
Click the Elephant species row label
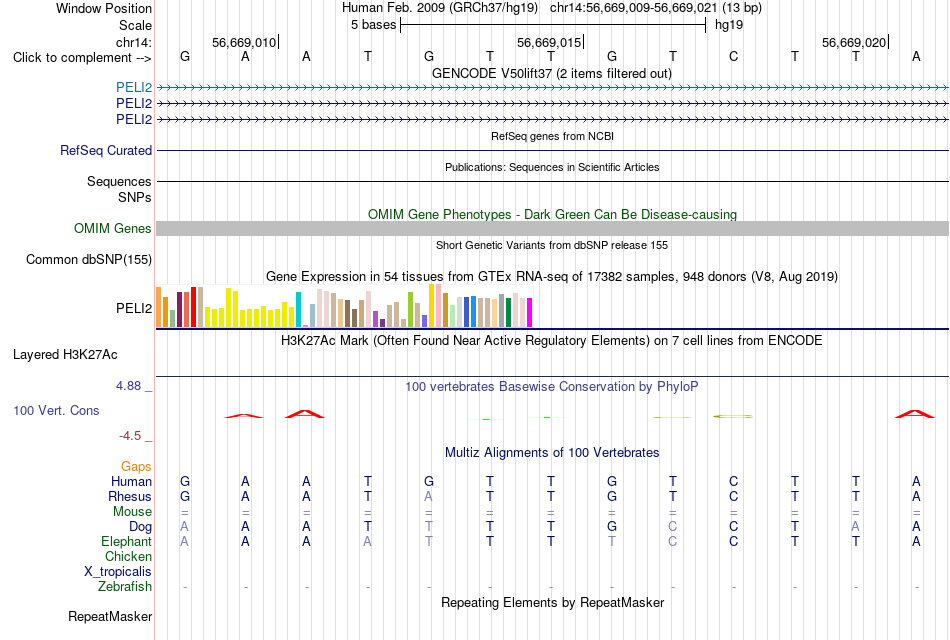coord(126,542)
